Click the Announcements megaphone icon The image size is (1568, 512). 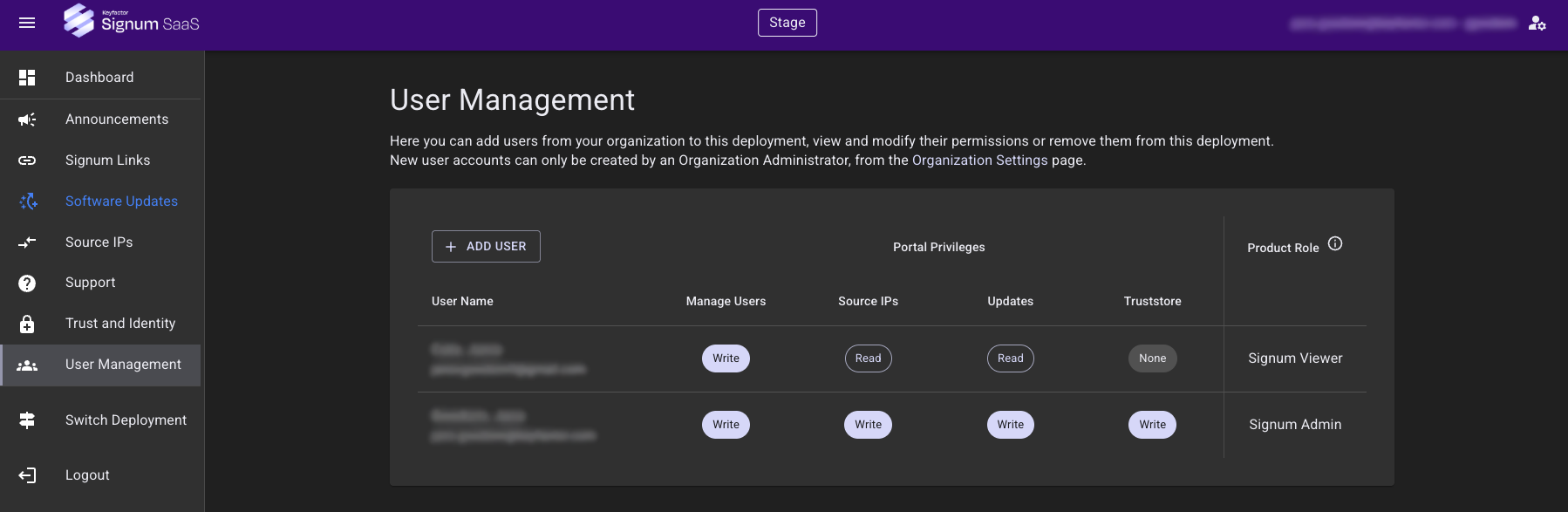pyautogui.click(x=27, y=119)
